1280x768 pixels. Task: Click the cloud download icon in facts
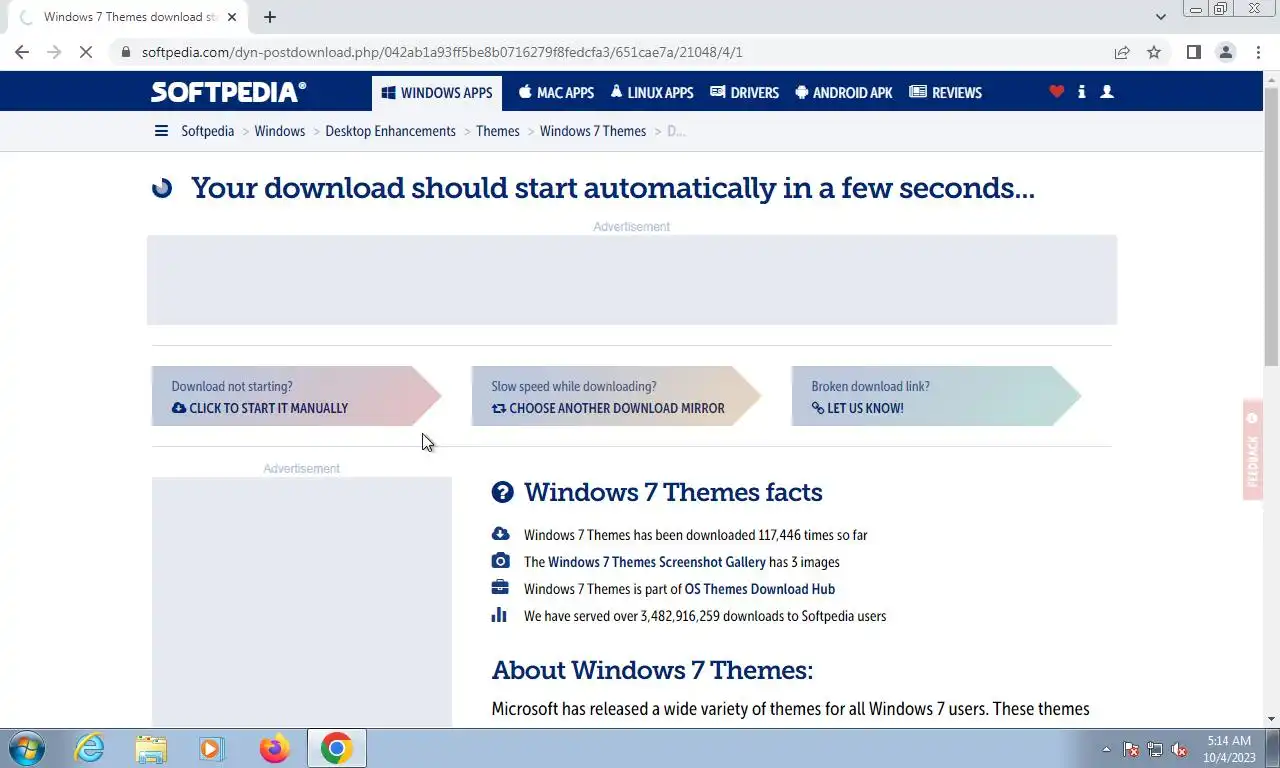tap(500, 534)
